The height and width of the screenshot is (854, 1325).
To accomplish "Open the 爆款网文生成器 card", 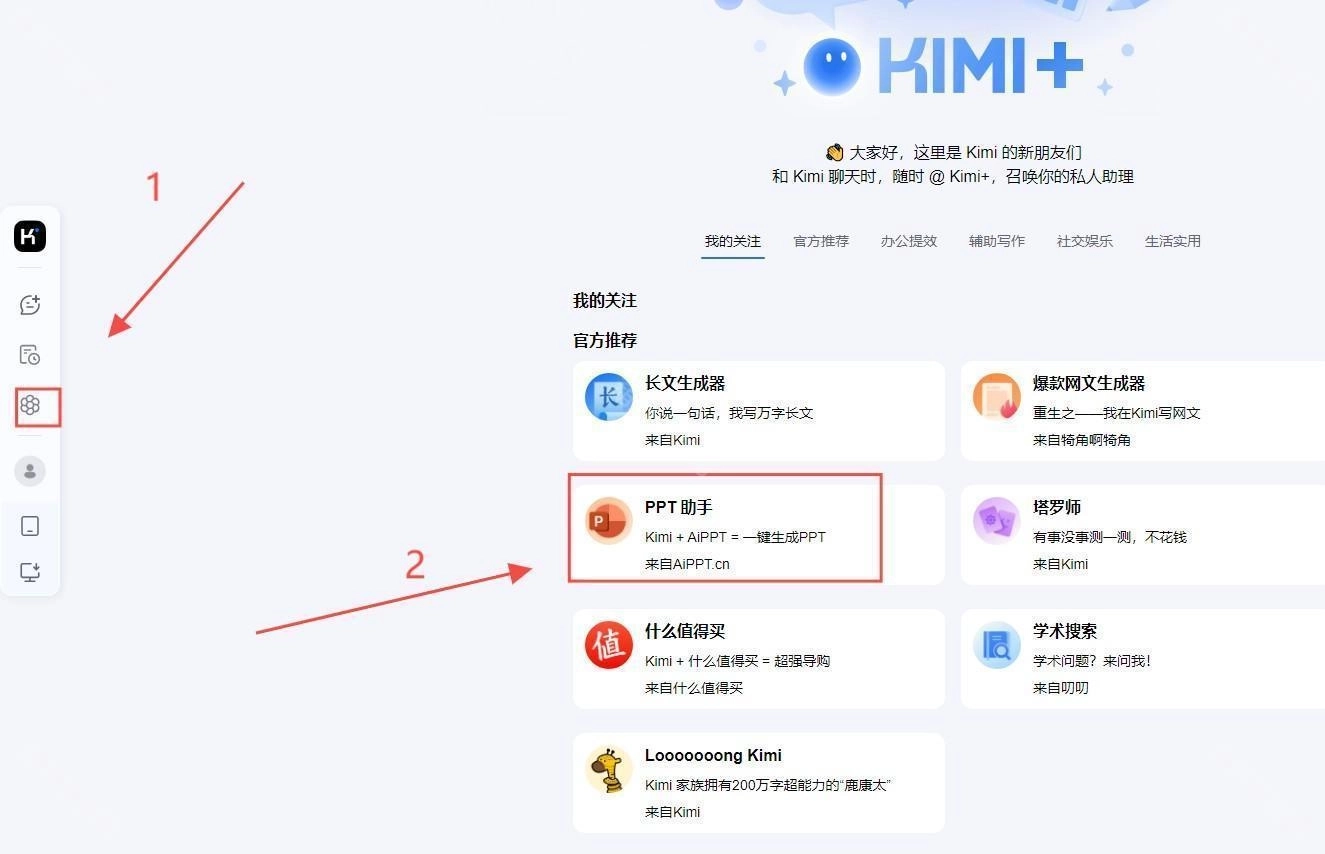I will (x=1143, y=411).
